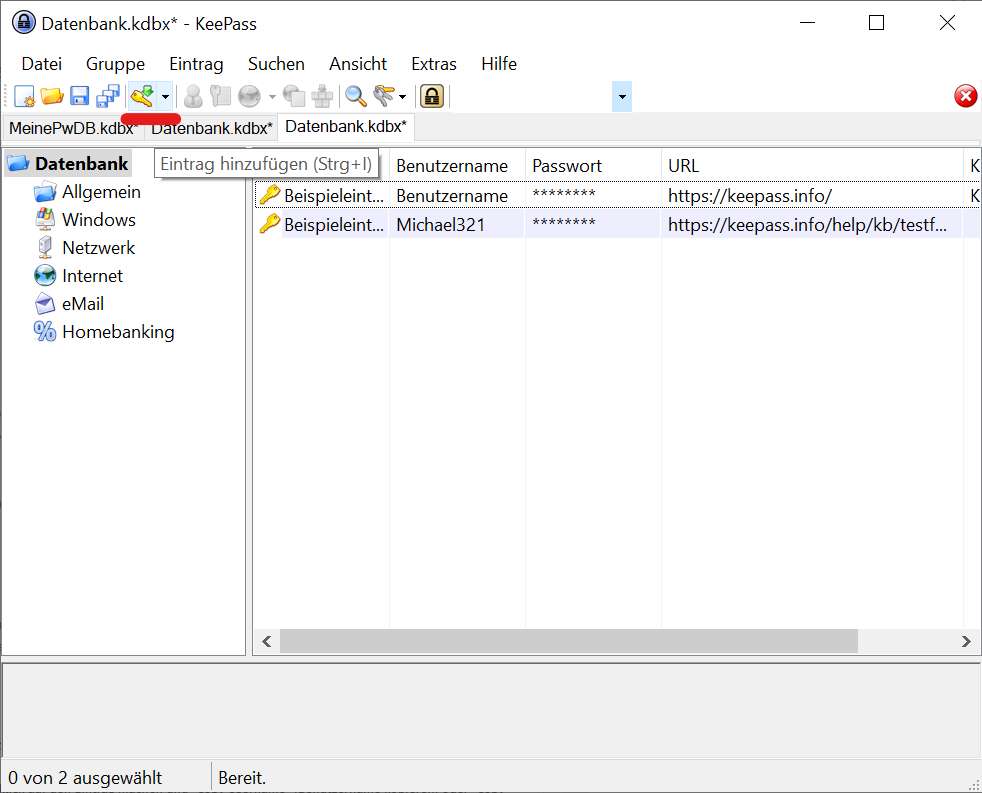The image size is (982, 793).
Task: Click the greyed Open URL globe icon
Action: point(249,96)
